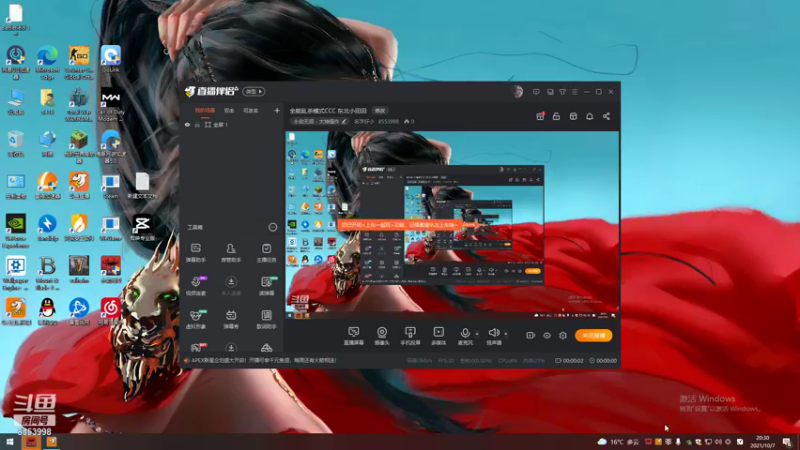Image resolution: width=800 pixels, height=450 pixels.
Task: Open the weather widget in the taskbar
Action: [618, 442]
